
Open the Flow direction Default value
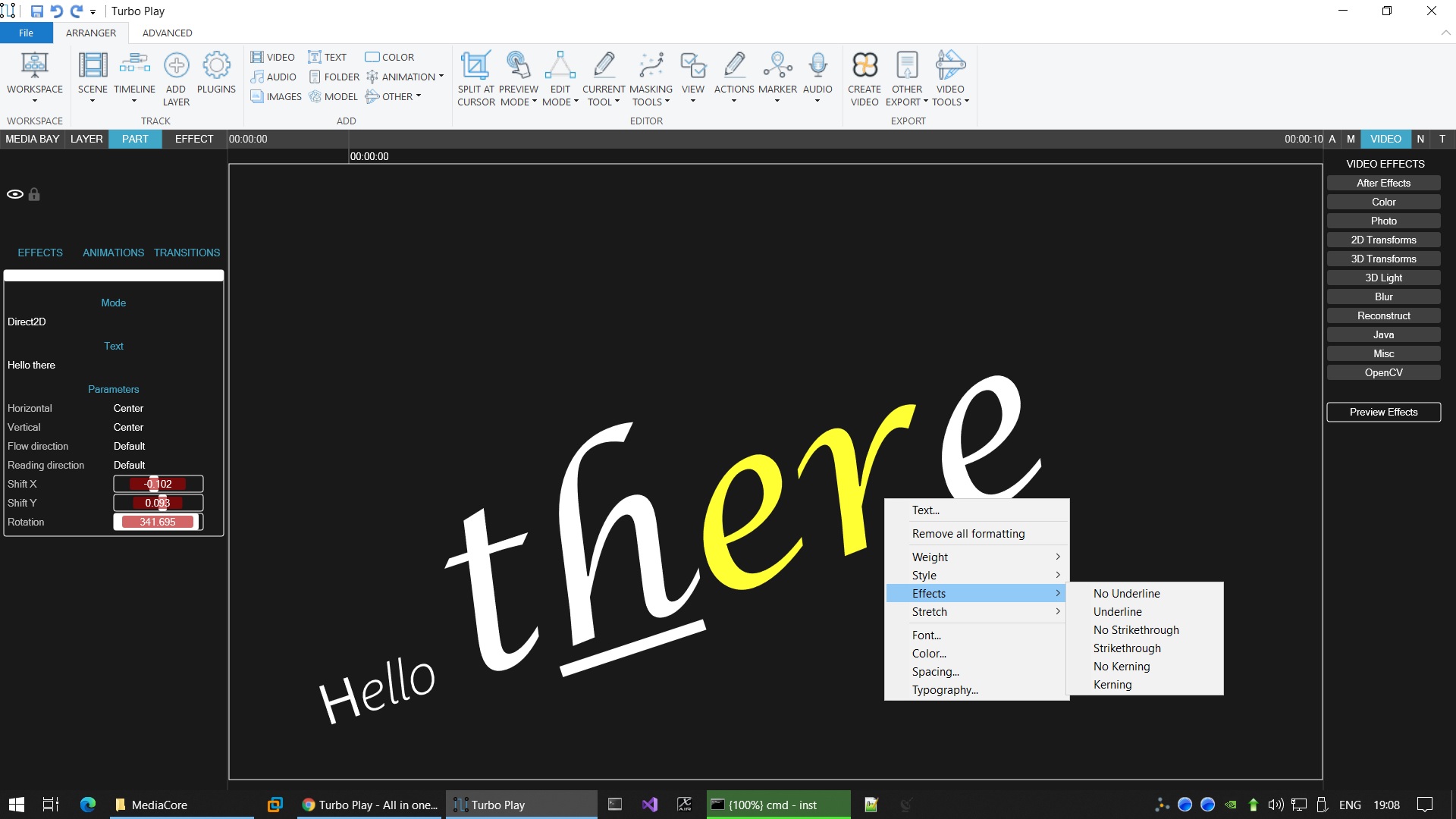point(129,446)
